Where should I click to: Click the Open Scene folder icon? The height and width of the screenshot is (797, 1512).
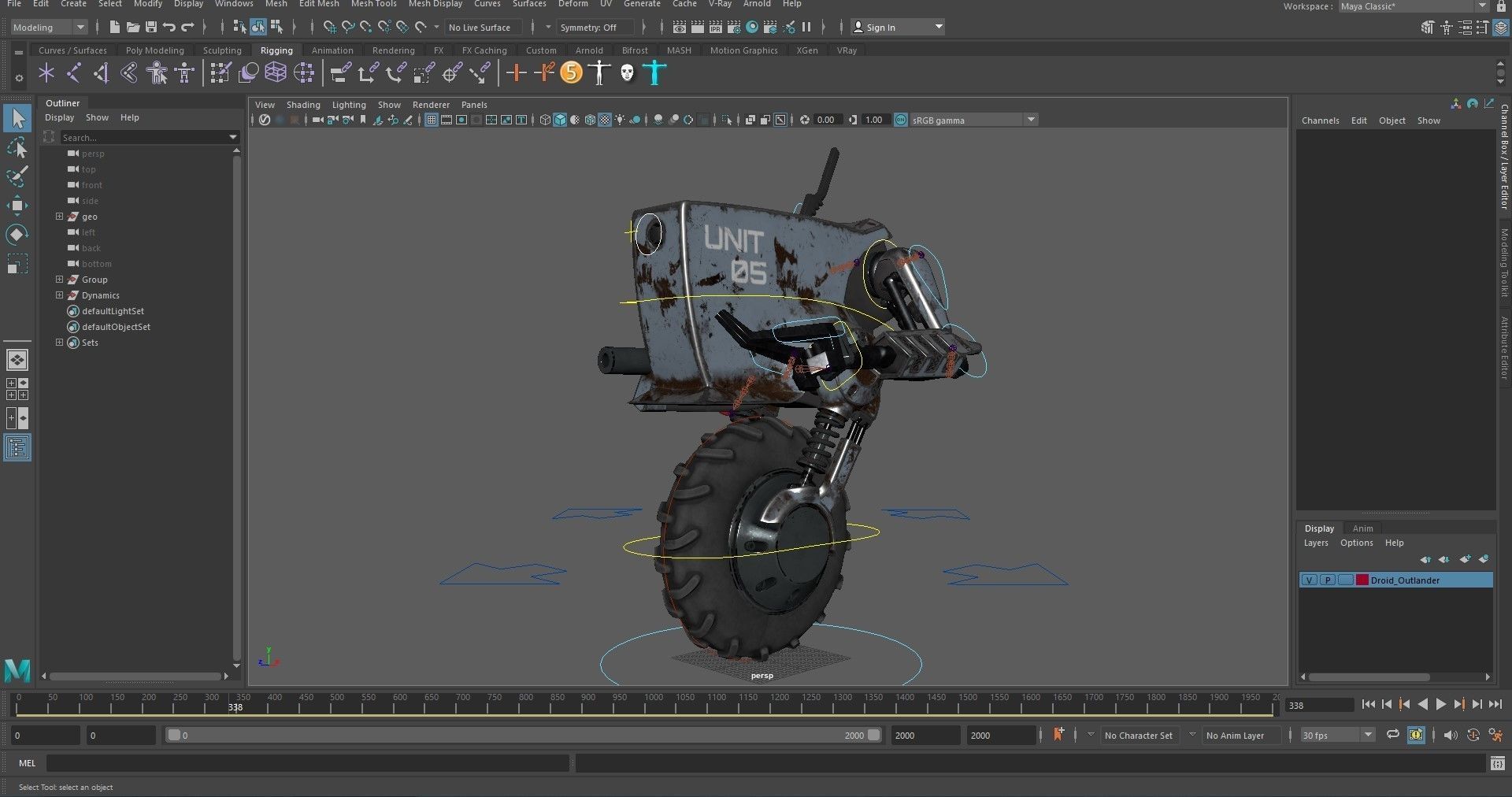click(133, 27)
